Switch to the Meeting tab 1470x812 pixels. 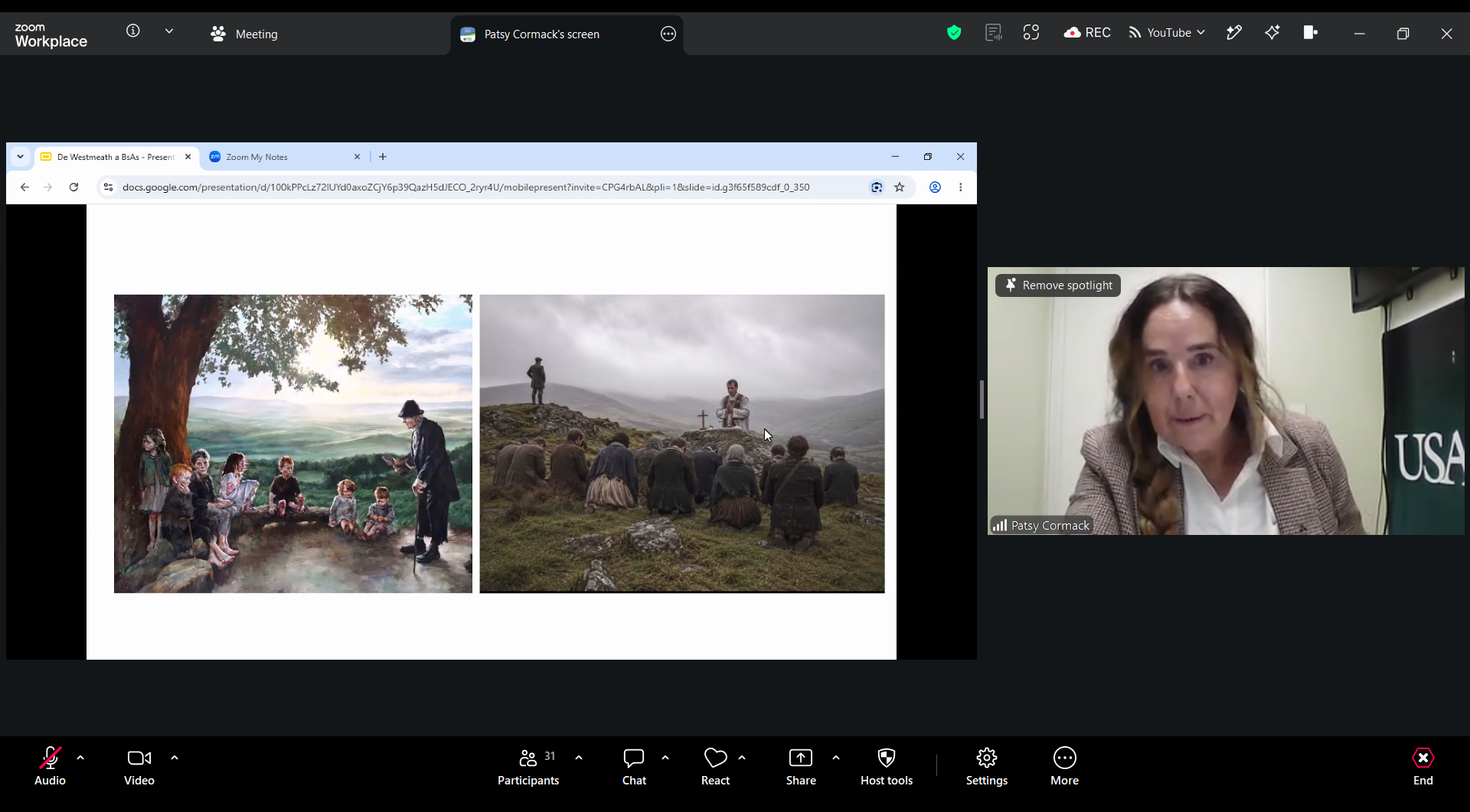pos(244,34)
